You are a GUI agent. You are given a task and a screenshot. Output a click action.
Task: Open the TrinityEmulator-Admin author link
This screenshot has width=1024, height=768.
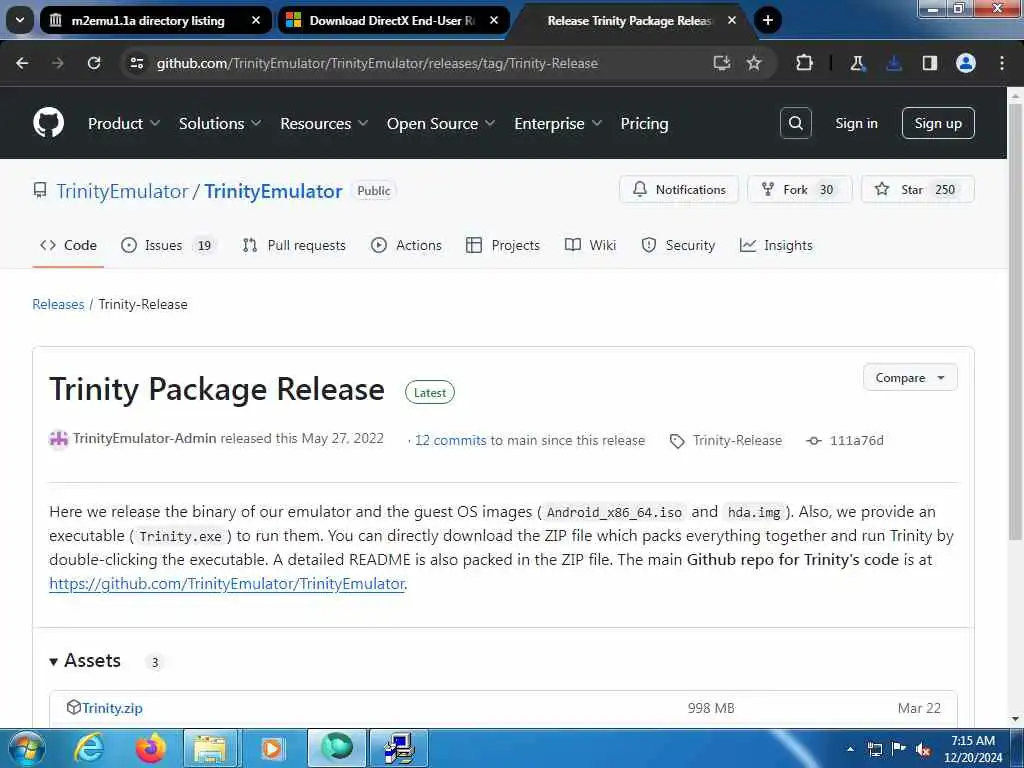(x=144, y=438)
